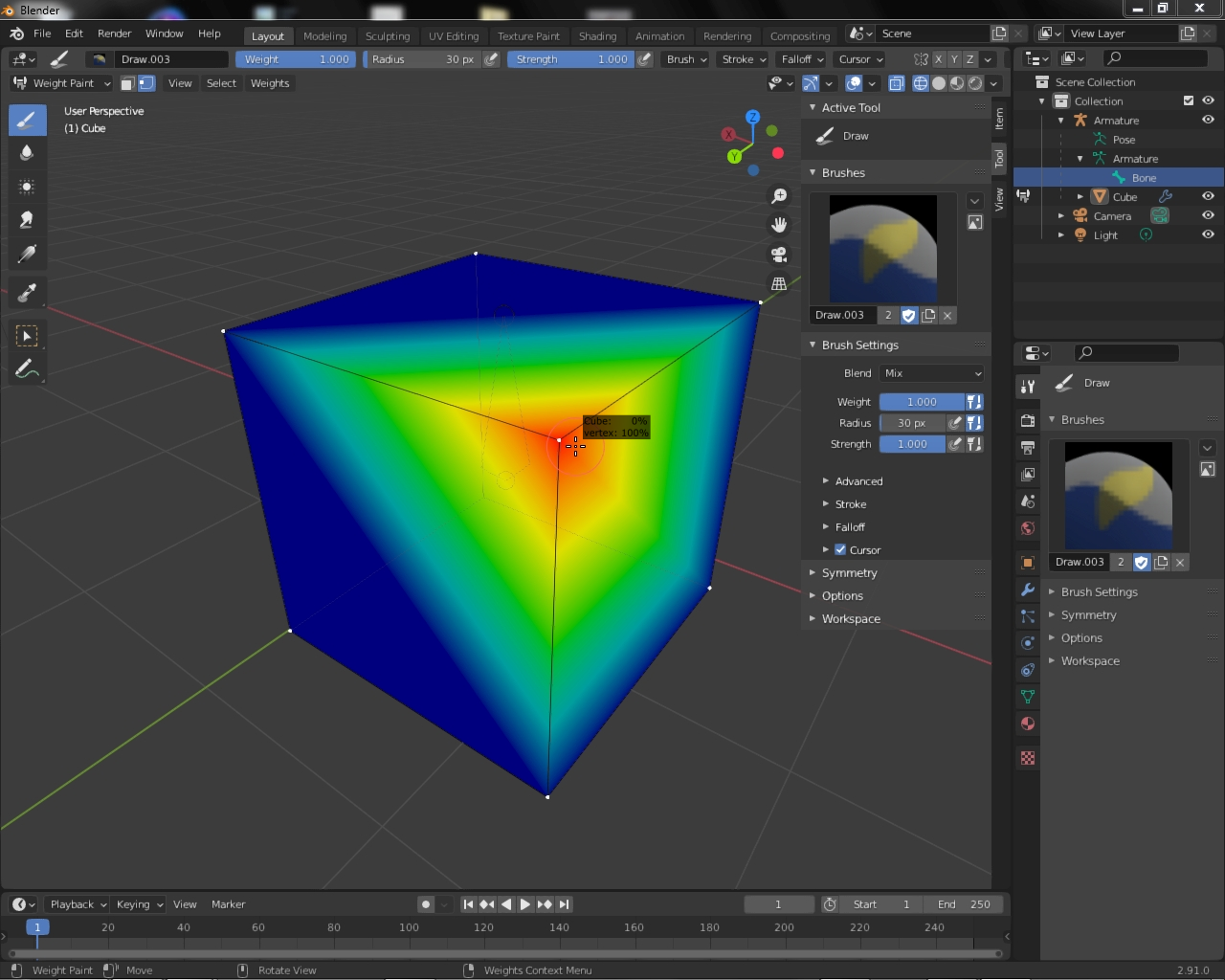Image resolution: width=1225 pixels, height=980 pixels.
Task: Select the Average weight tool
Action: 27,186
